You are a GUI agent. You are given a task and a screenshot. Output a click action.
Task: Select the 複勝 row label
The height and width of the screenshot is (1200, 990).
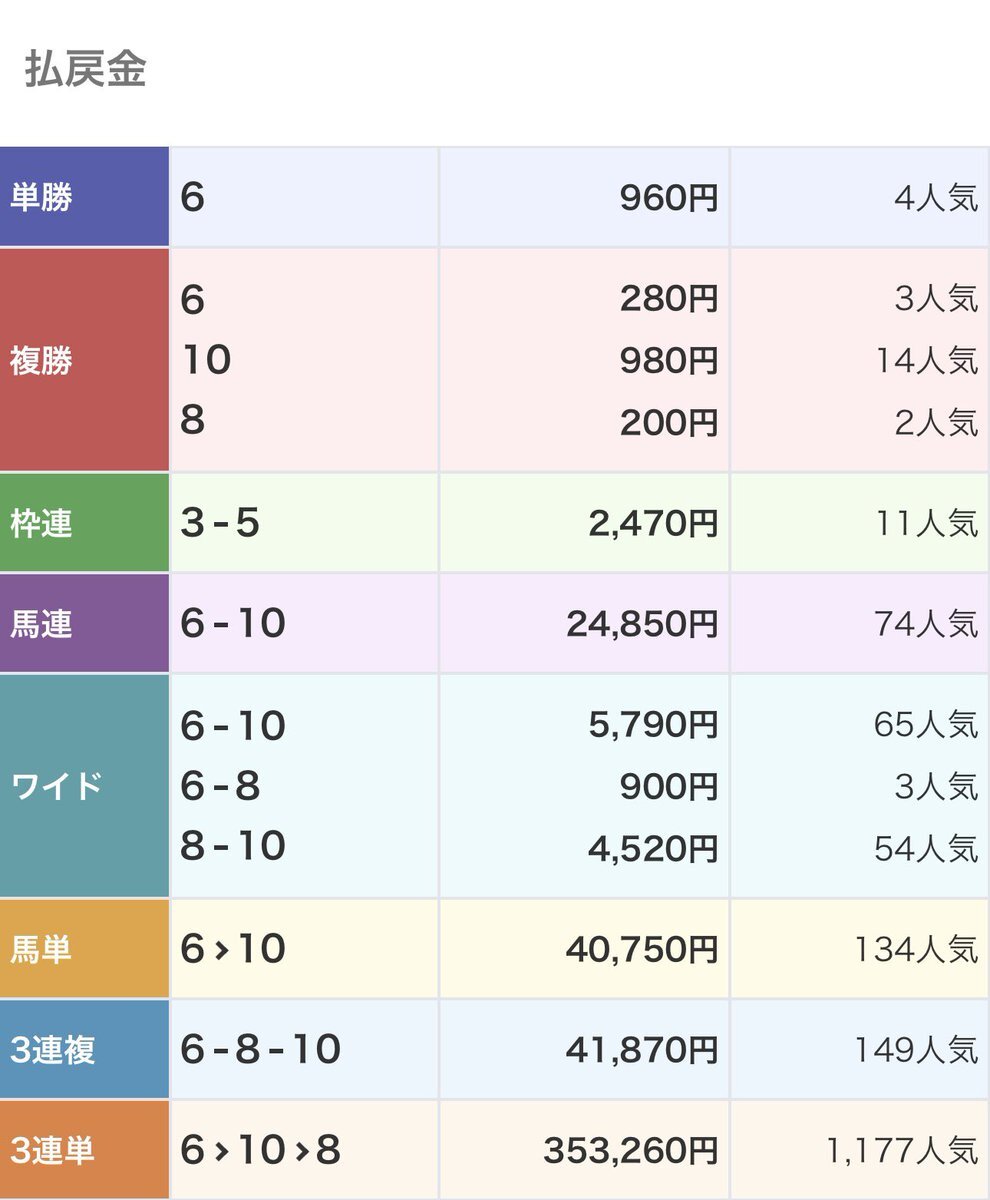coord(84,360)
